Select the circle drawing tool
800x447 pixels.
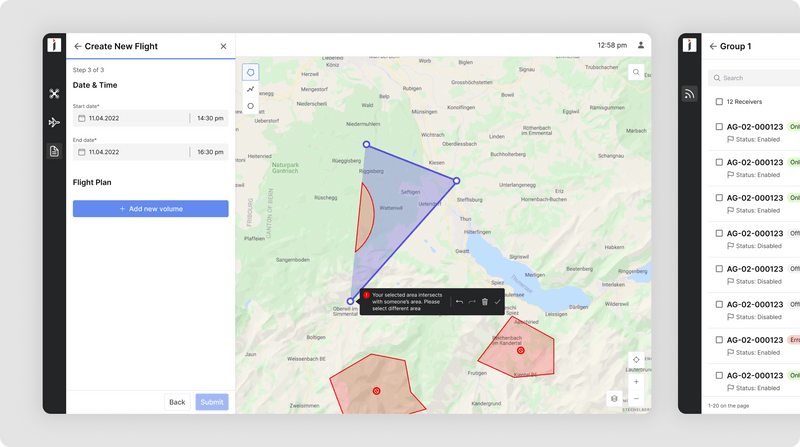click(250, 106)
